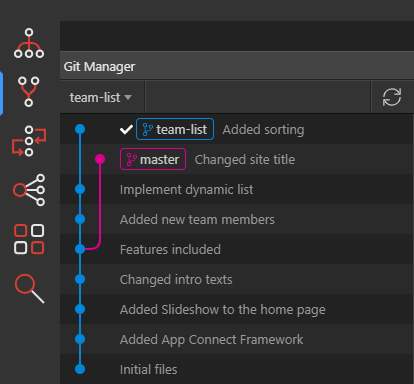Screen dimensions: 414x384
Task: Click the magnifier search icon in sidebar
Action: click(29, 289)
